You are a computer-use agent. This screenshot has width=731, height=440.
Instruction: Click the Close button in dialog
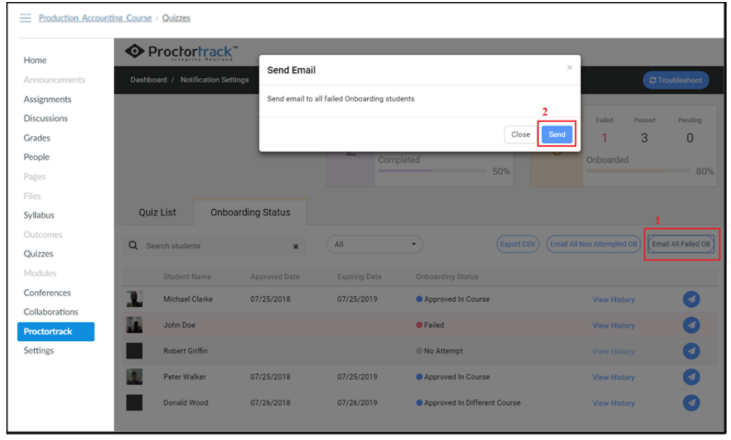point(520,134)
